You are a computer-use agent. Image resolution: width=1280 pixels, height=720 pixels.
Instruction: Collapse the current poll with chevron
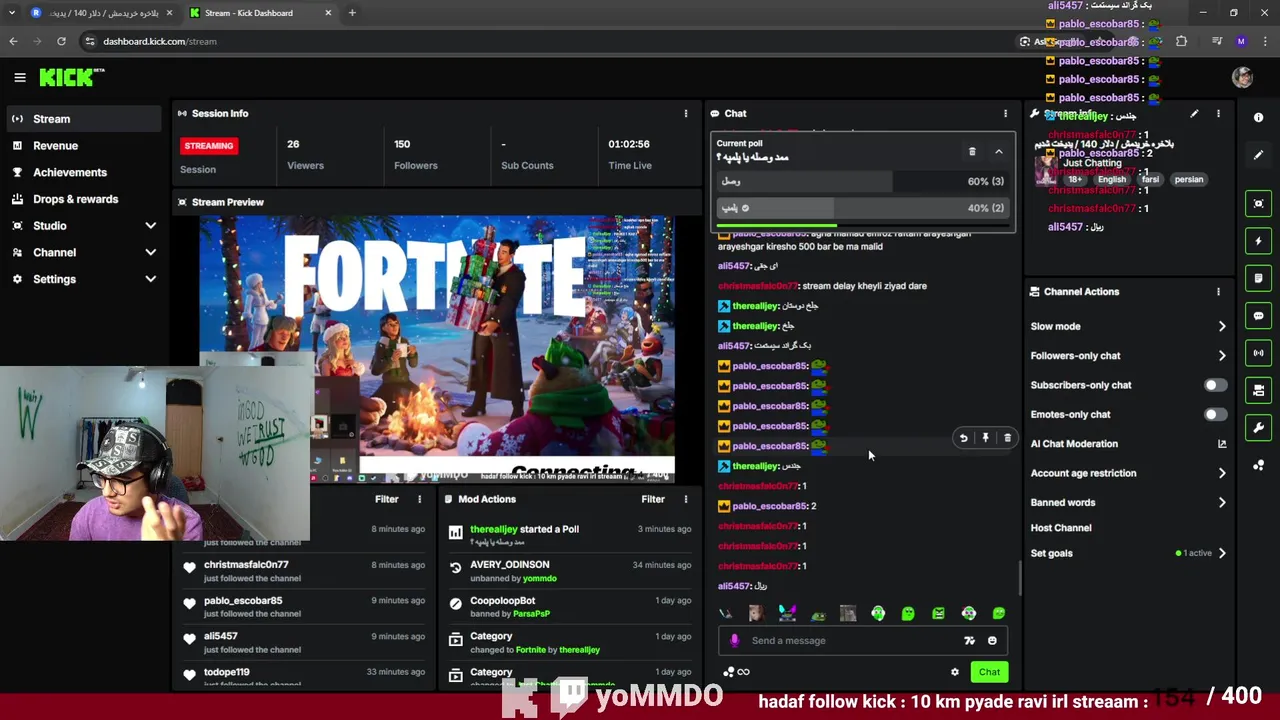[998, 151]
